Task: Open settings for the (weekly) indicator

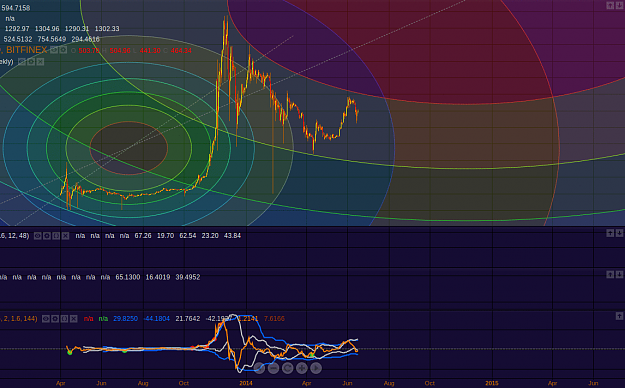Action: click(x=31, y=62)
